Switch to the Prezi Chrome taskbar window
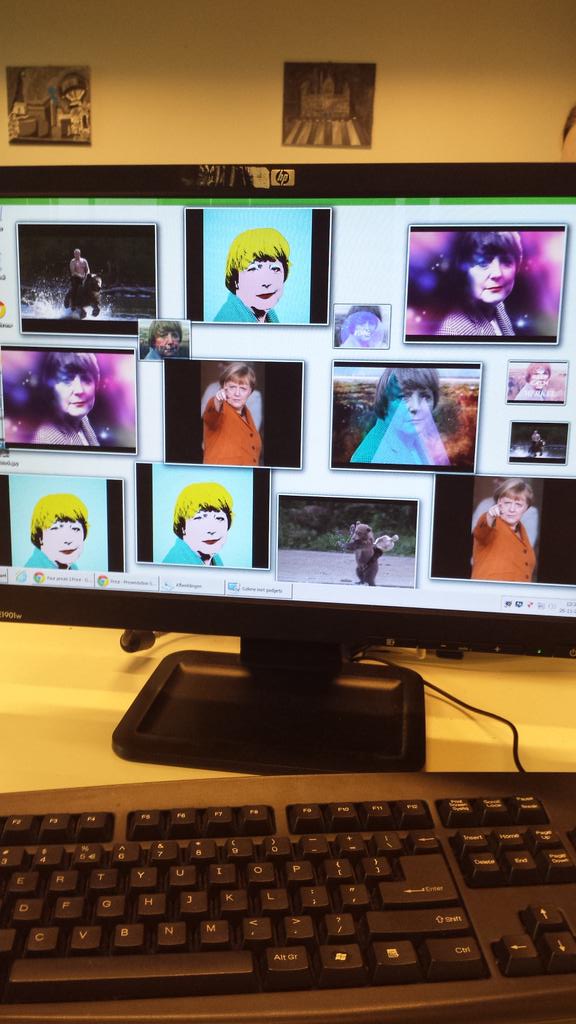The width and height of the screenshot is (576, 1024). tap(127, 581)
